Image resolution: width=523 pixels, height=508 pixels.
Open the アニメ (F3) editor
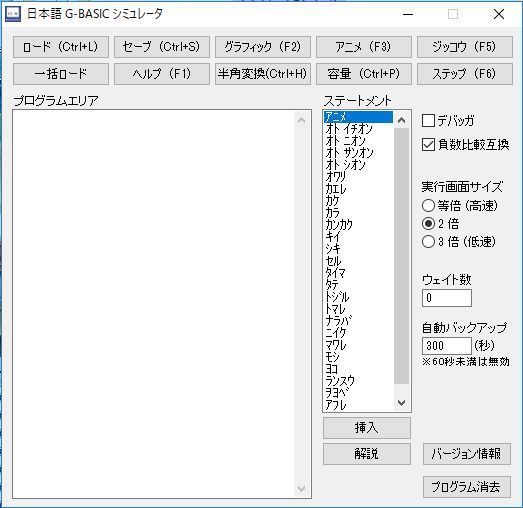pos(364,47)
